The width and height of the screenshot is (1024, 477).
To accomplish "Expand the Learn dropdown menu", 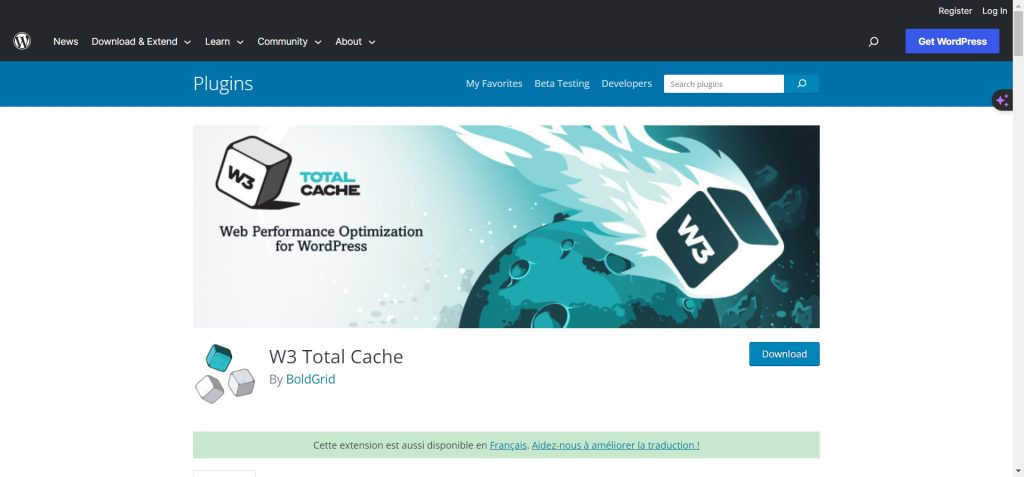I will coord(224,42).
